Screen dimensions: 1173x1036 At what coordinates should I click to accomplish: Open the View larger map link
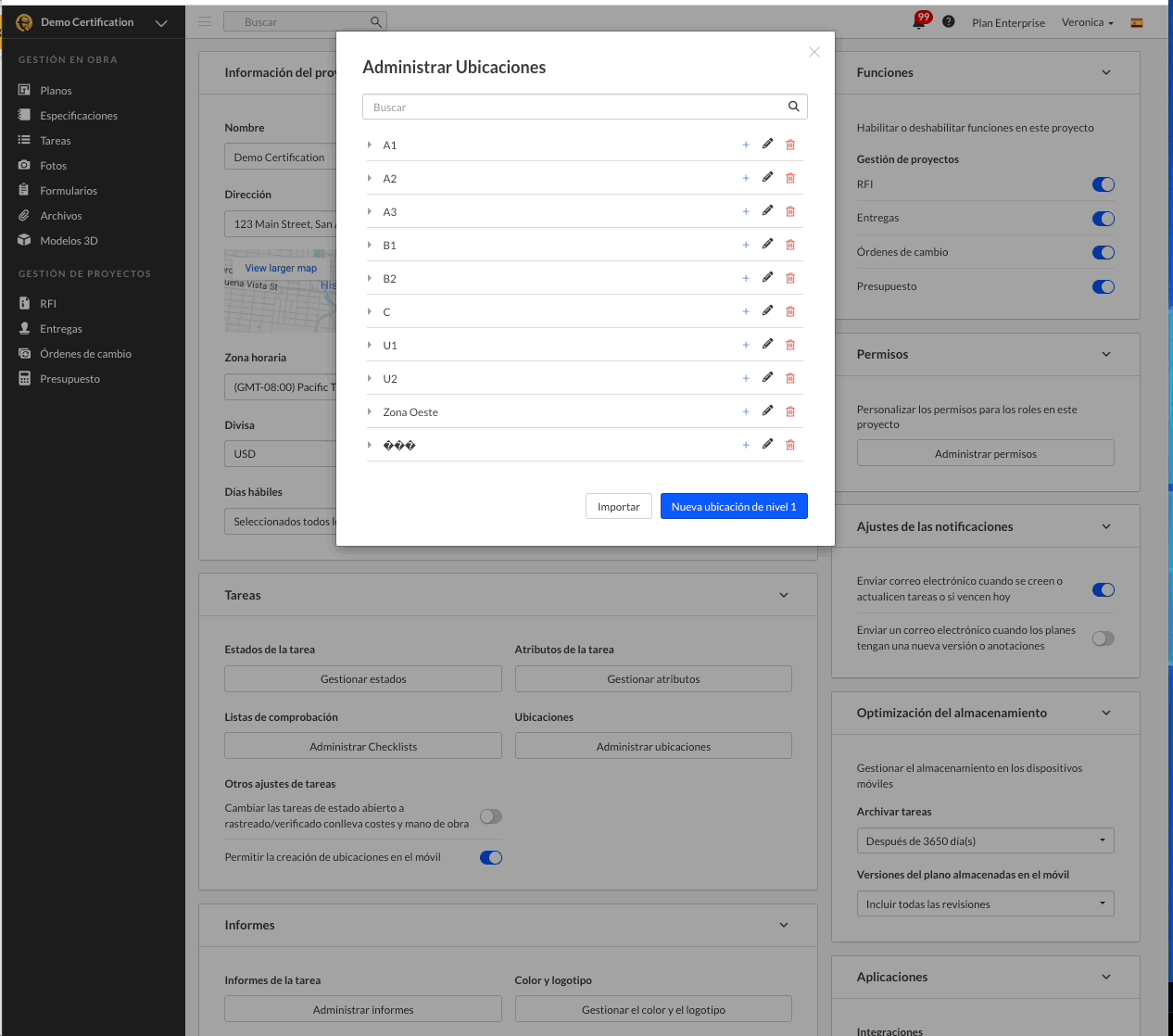coord(281,268)
